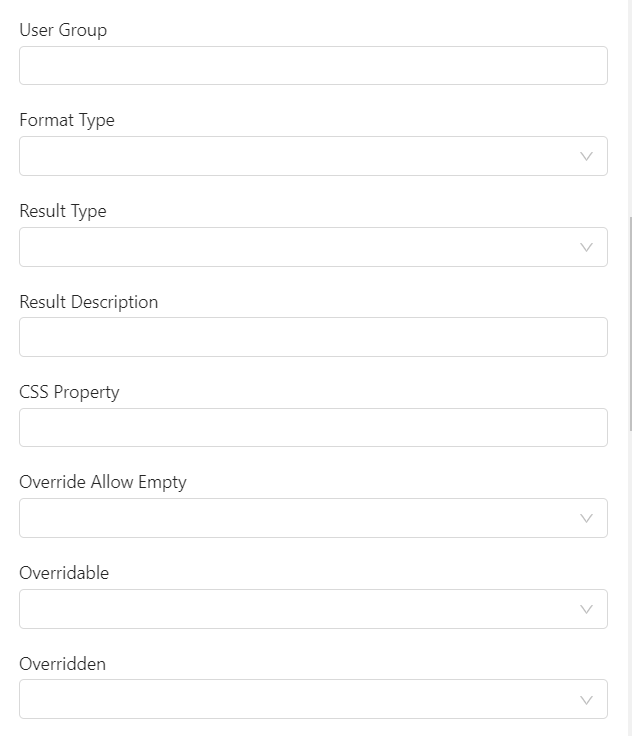
Task: Click the Override Allow Empty chevron arrow
Action: pos(587,518)
